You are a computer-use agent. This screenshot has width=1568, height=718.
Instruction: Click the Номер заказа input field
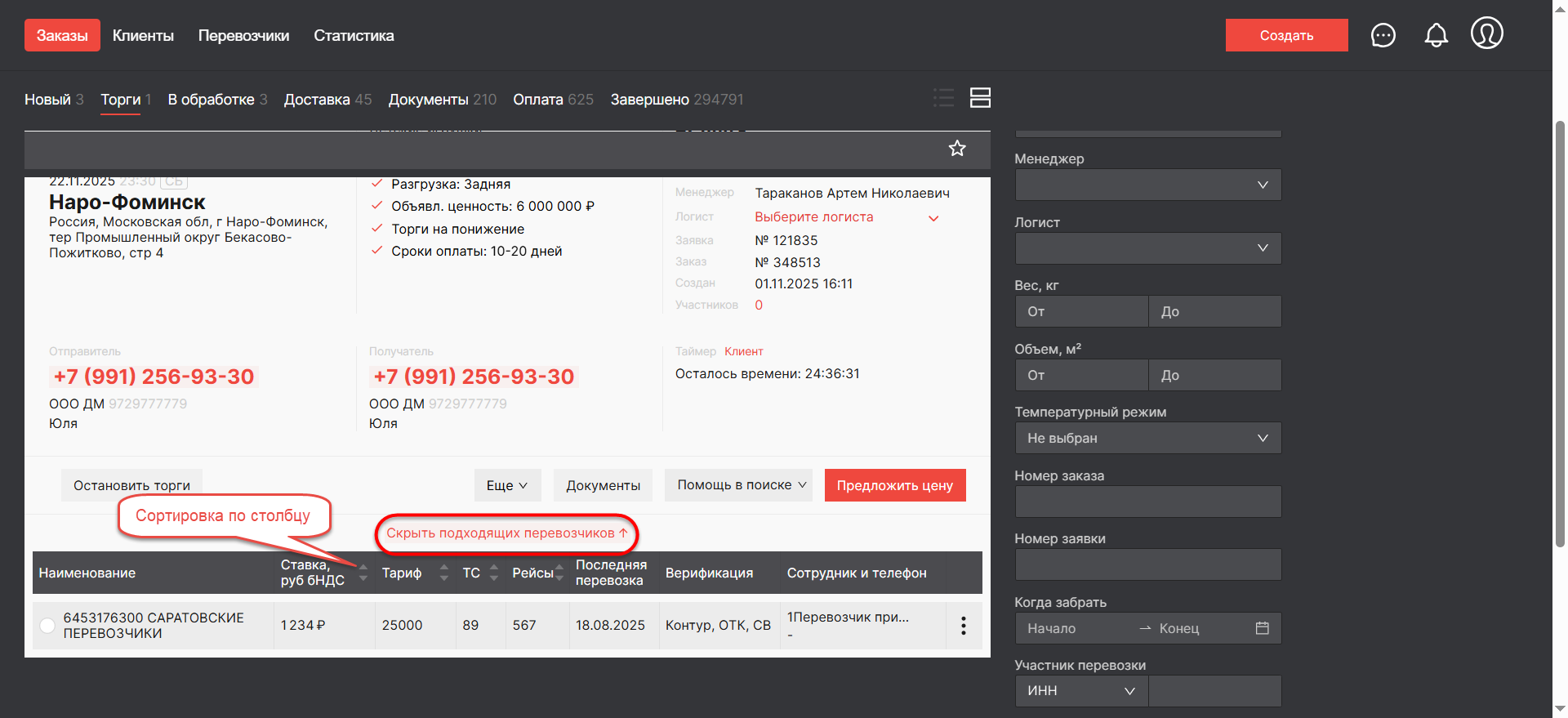1147,502
